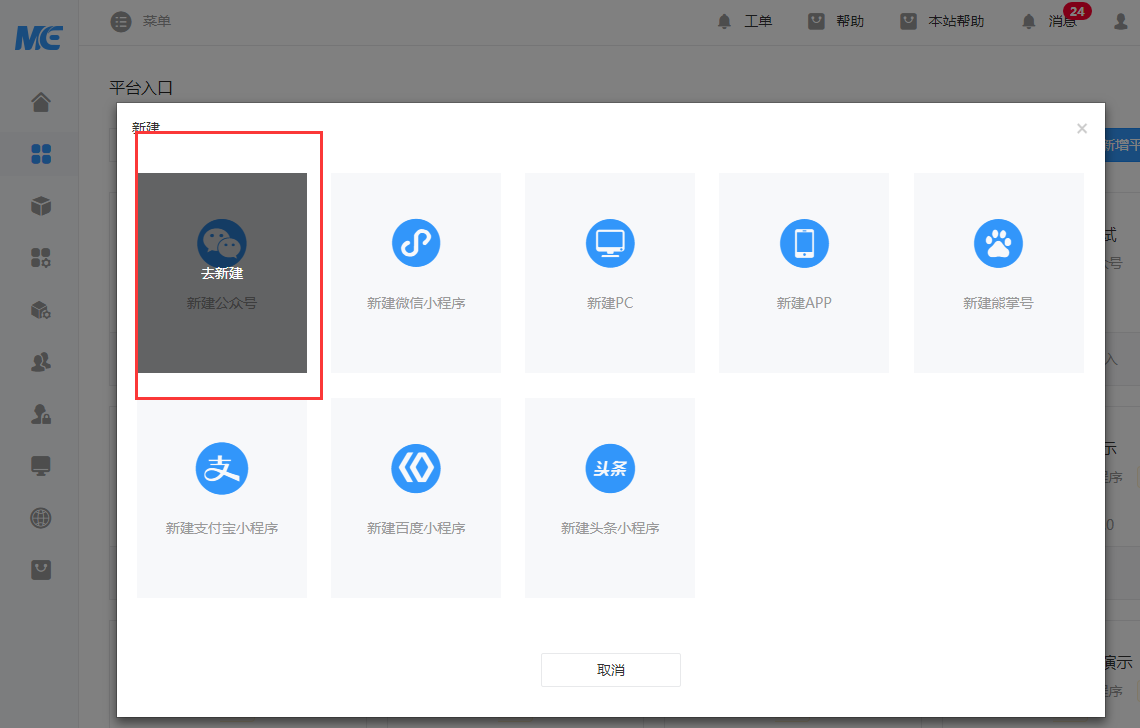Click the bag icon next to 本站帮助
This screenshot has width=1140, height=728.
[908, 22]
